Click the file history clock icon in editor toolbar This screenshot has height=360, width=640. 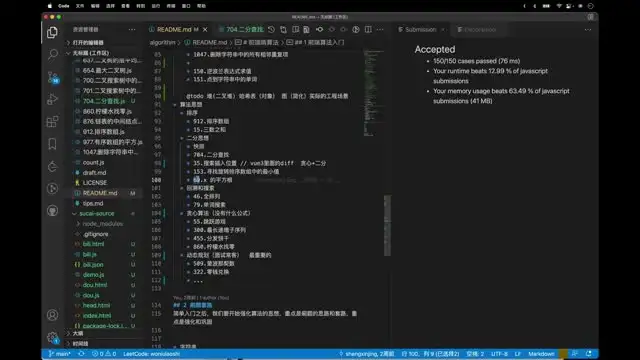[271, 29]
